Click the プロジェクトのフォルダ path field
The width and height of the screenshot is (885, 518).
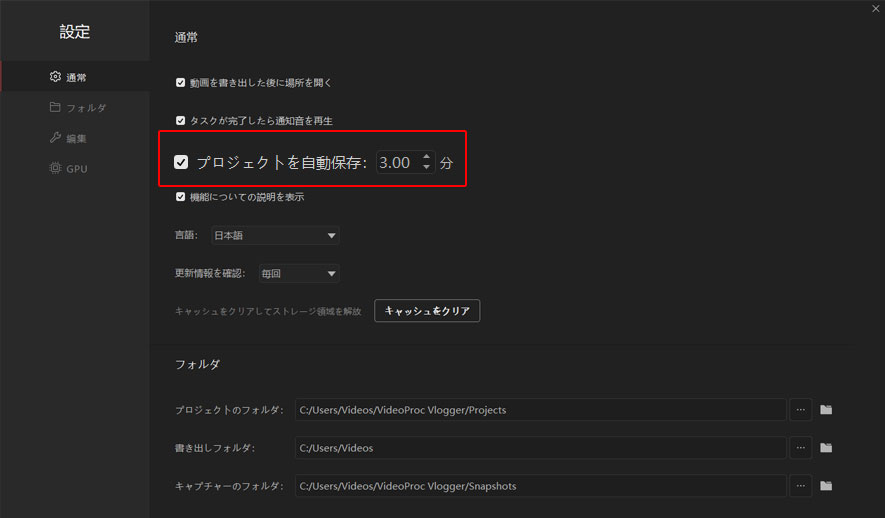(540, 410)
